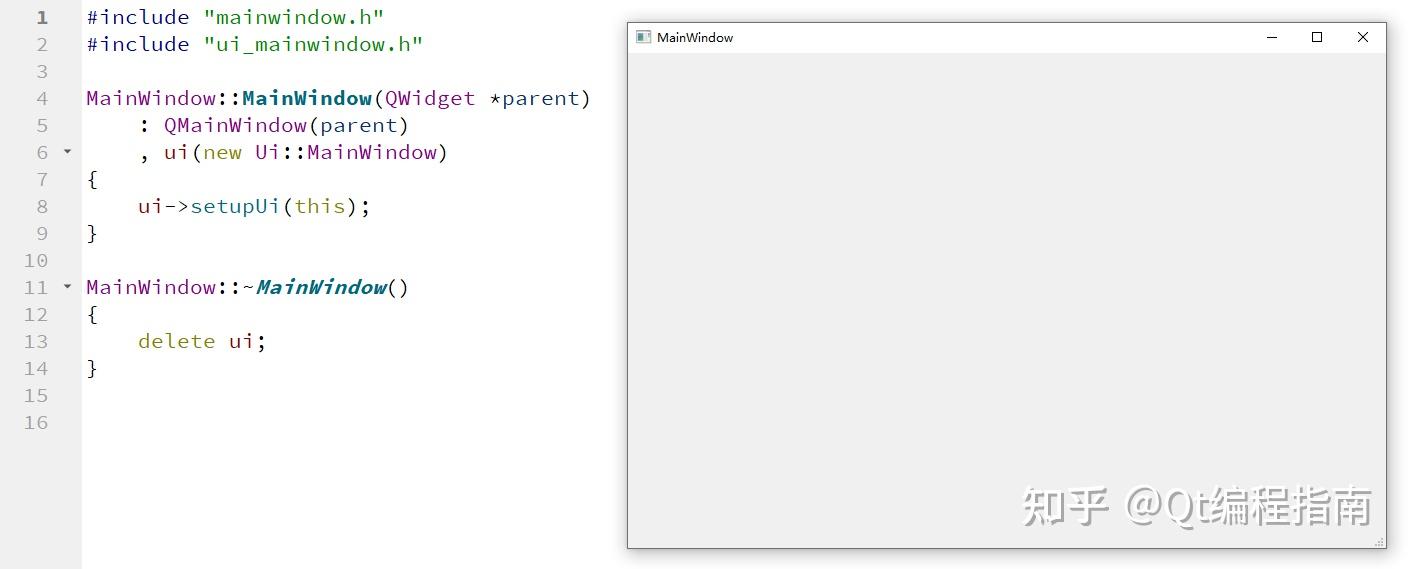
Task: Select line number 16 in the gutter
Action: [x=36, y=422]
